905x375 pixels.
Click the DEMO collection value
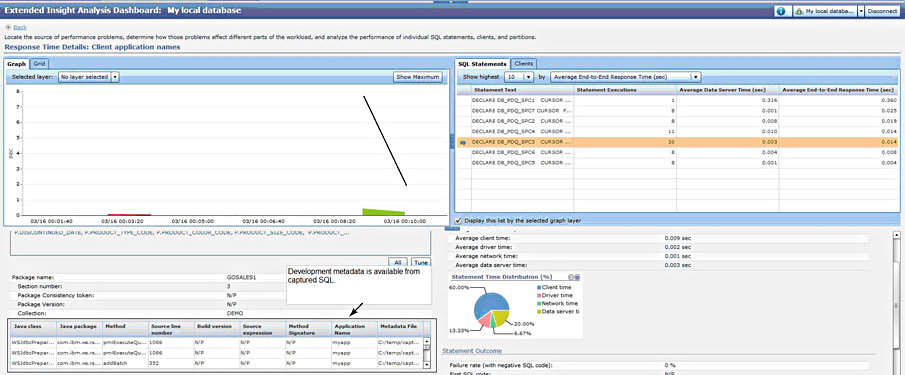tap(234, 313)
